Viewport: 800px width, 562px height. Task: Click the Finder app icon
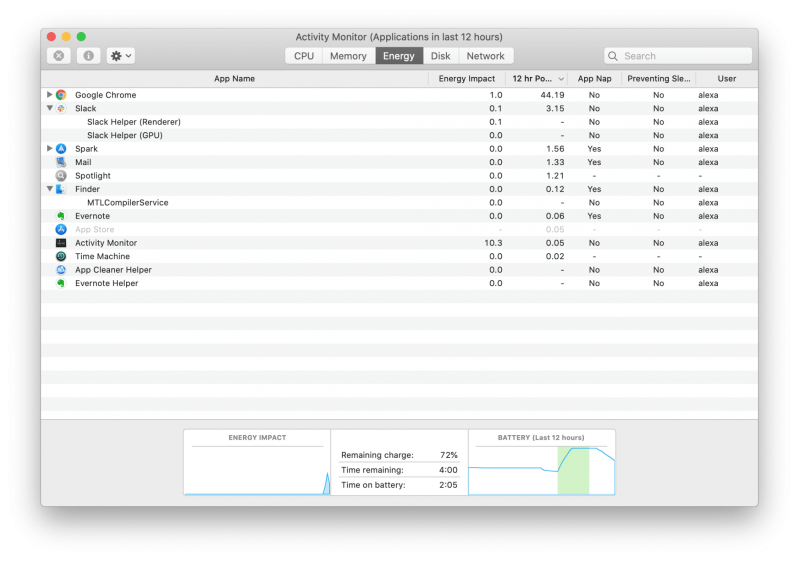pyautogui.click(x=61, y=189)
